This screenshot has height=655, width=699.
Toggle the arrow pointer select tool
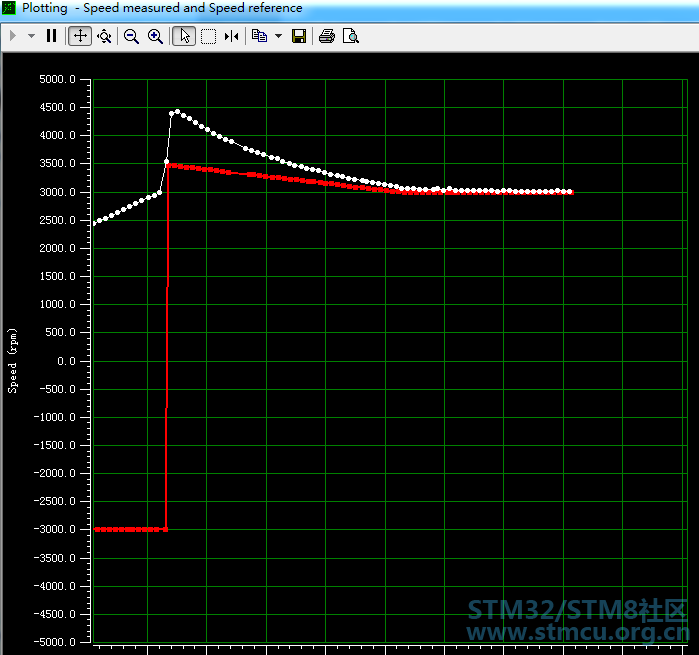(x=184, y=36)
